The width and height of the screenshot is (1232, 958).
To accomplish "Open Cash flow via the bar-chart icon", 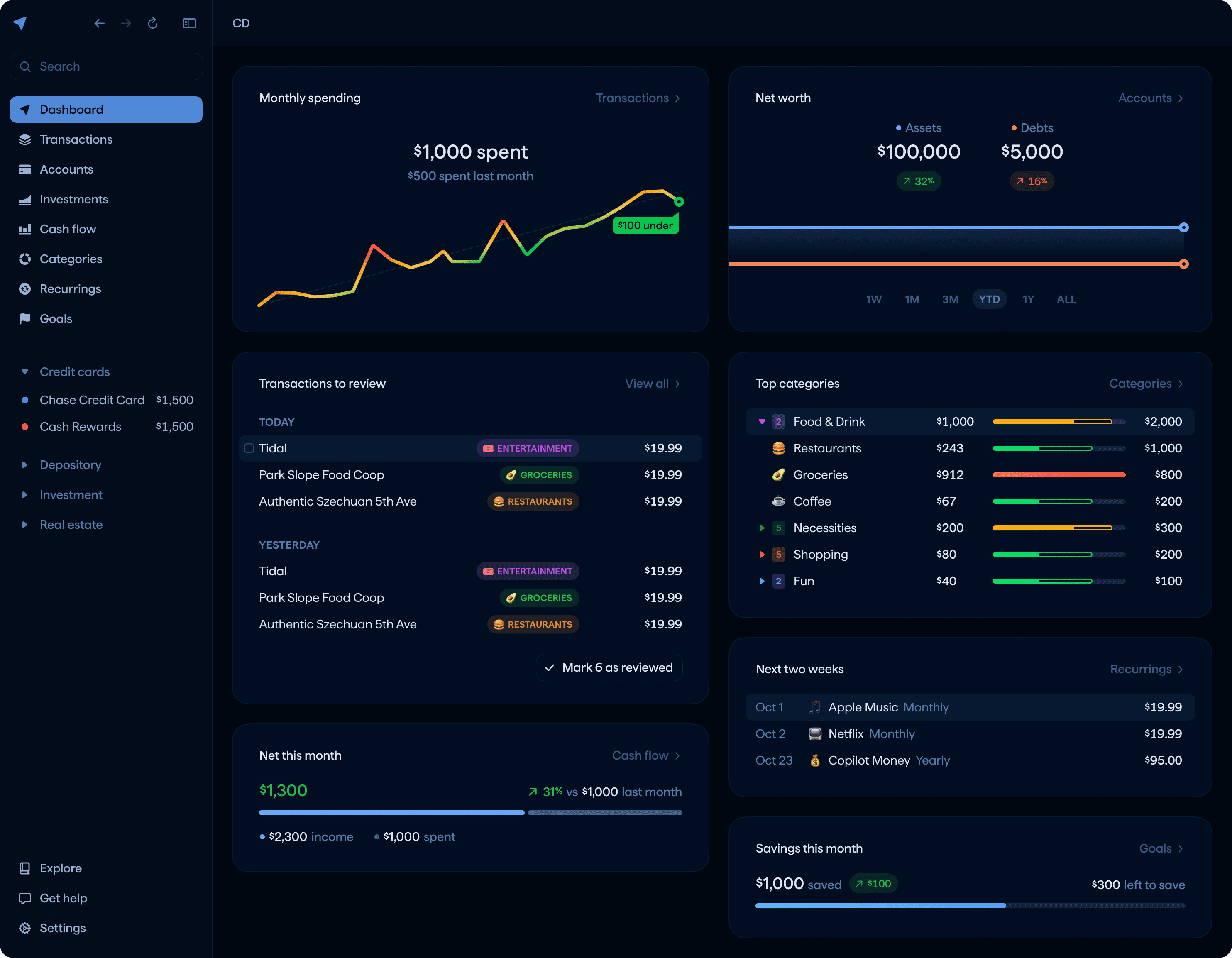I will click(x=25, y=230).
